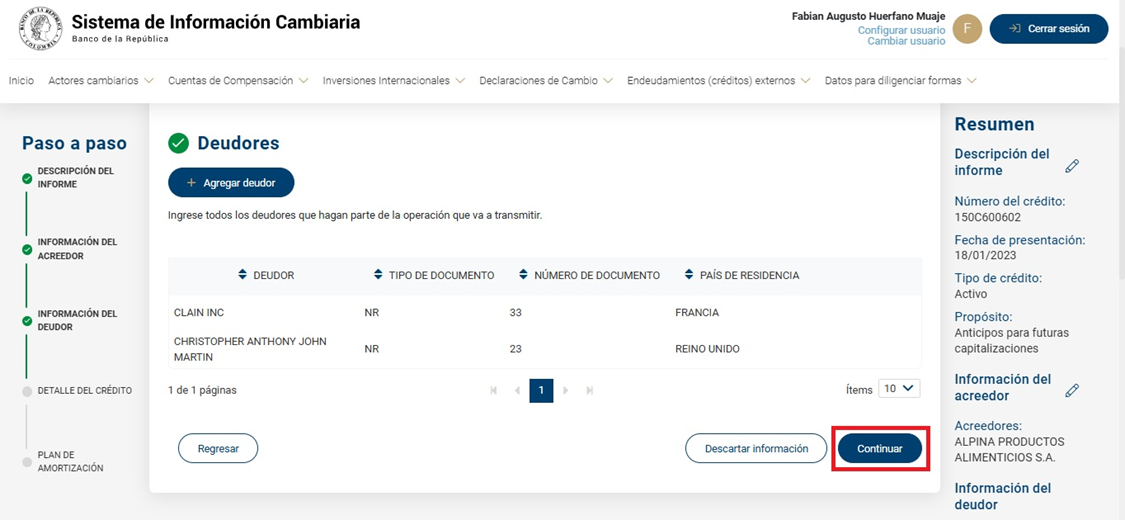
Task: Open the items per page dropdown
Action: [x=898, y=389]
